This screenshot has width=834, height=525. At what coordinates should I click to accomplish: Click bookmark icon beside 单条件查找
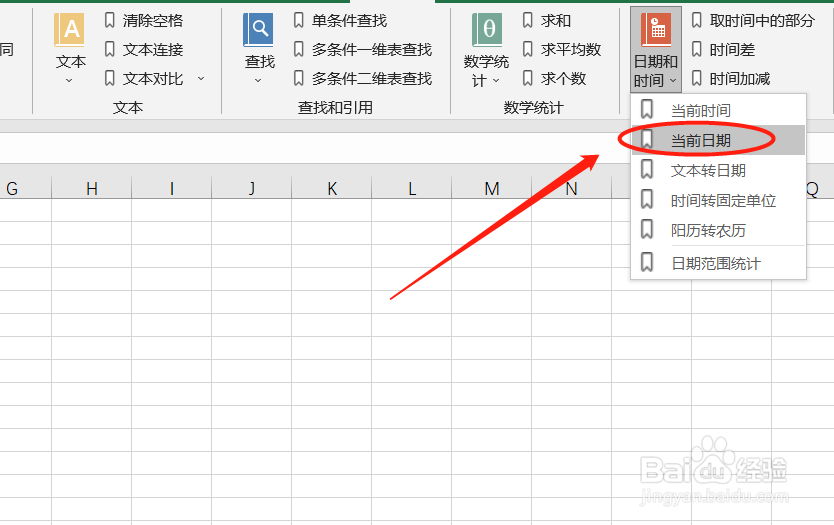click(x=299, y=20)
